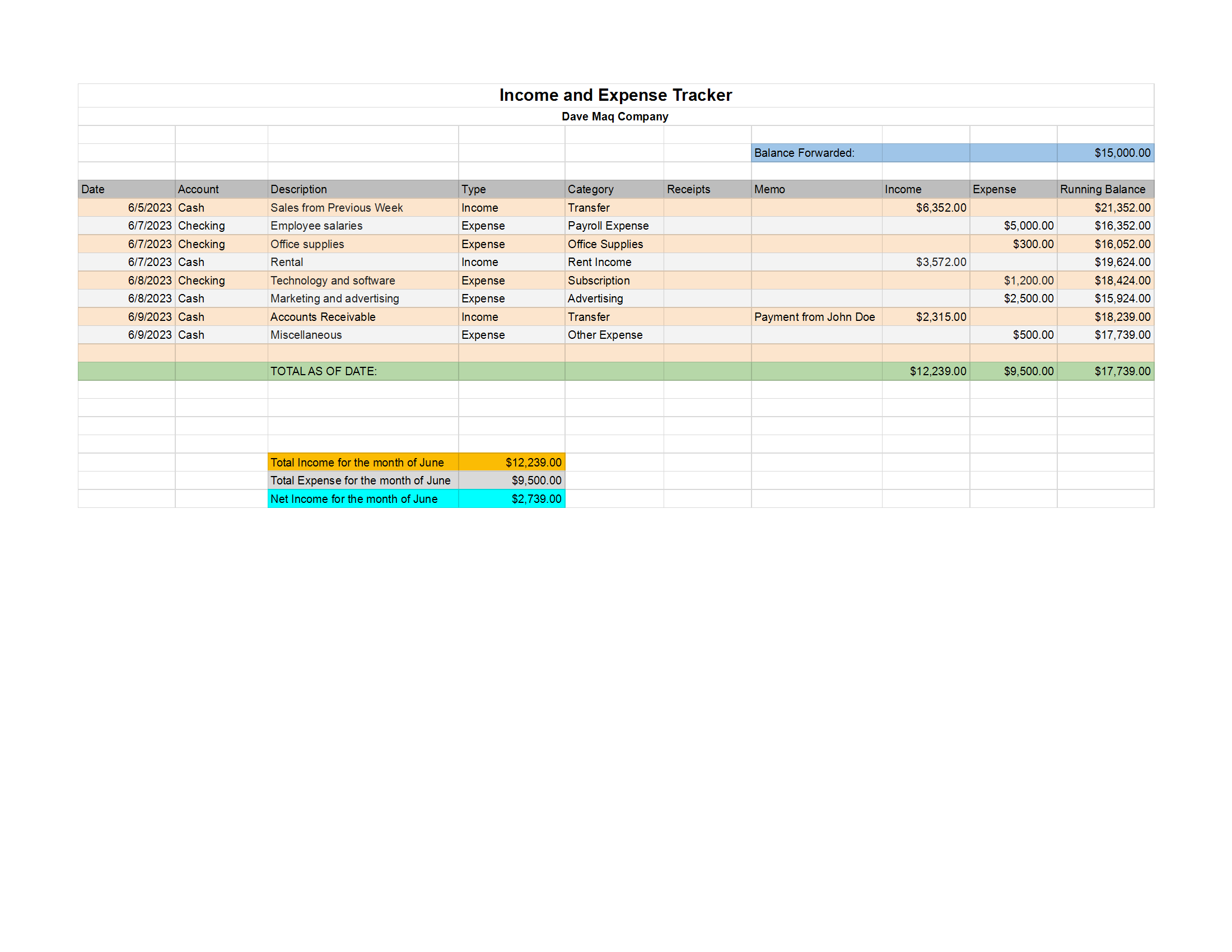
Task: Click the Income and Expense Tracker title
Action: pos(615,95)
